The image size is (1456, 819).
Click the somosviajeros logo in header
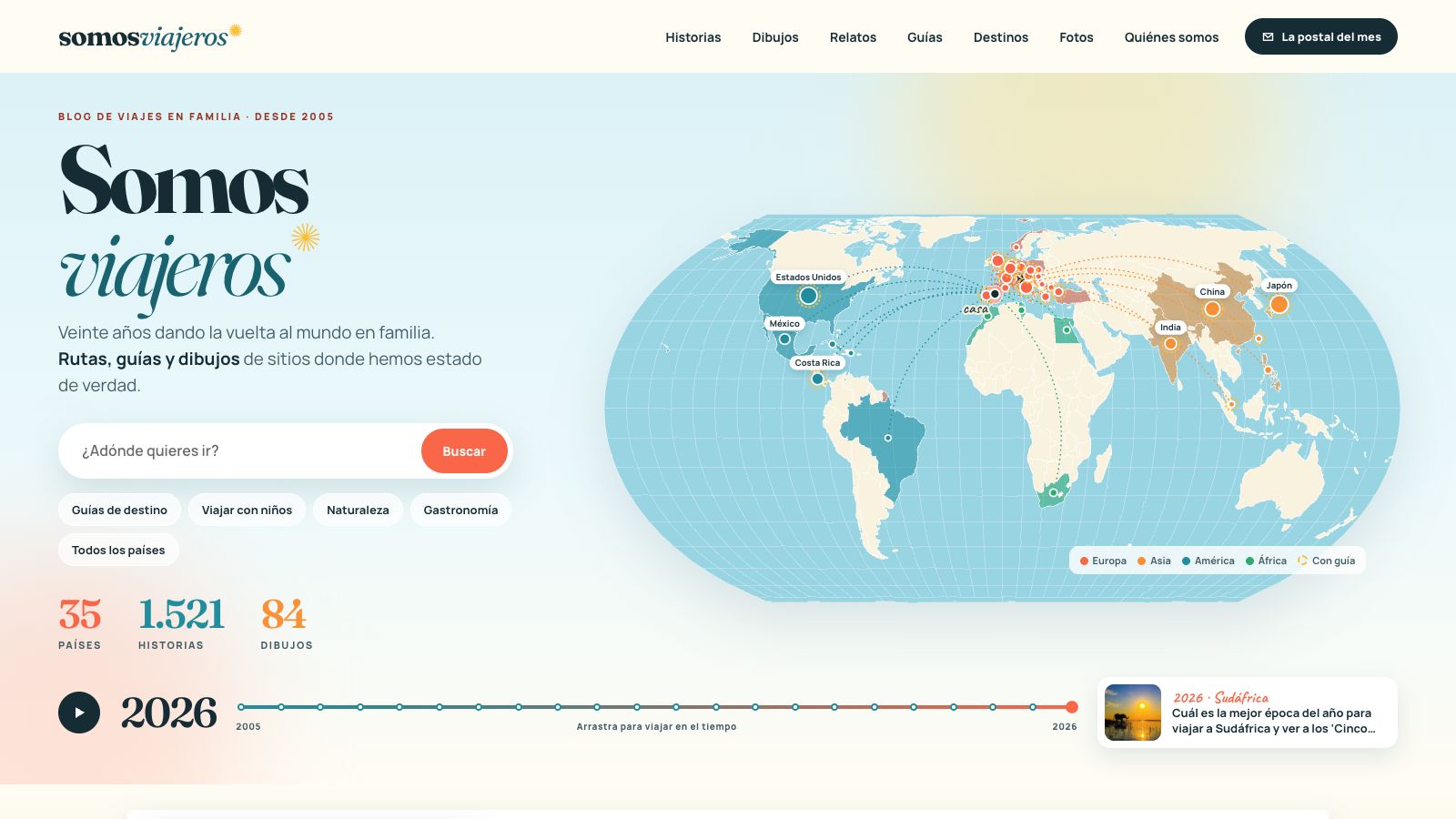150,36
